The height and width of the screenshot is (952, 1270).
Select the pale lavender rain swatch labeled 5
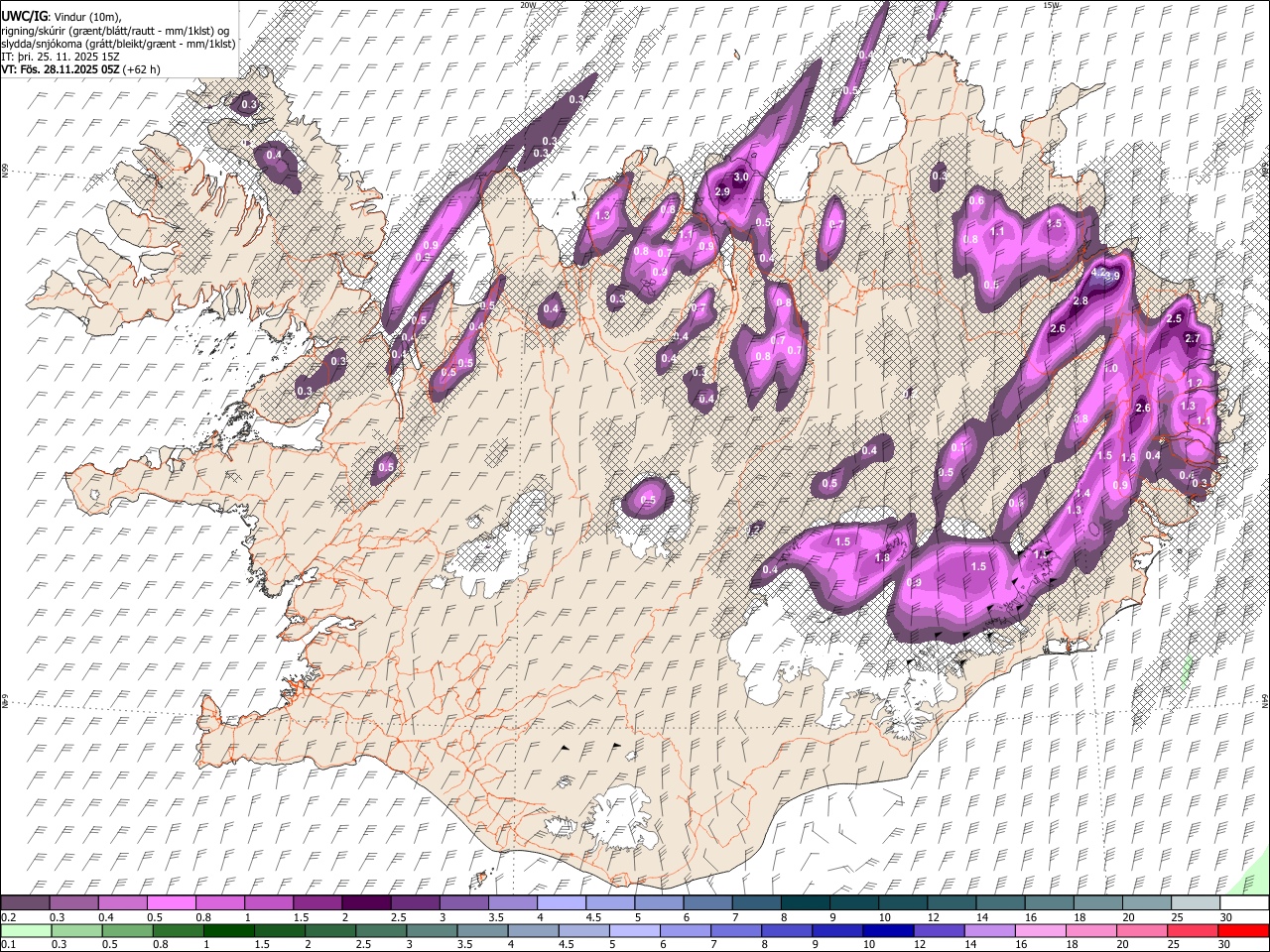click(x=635, y=930)
